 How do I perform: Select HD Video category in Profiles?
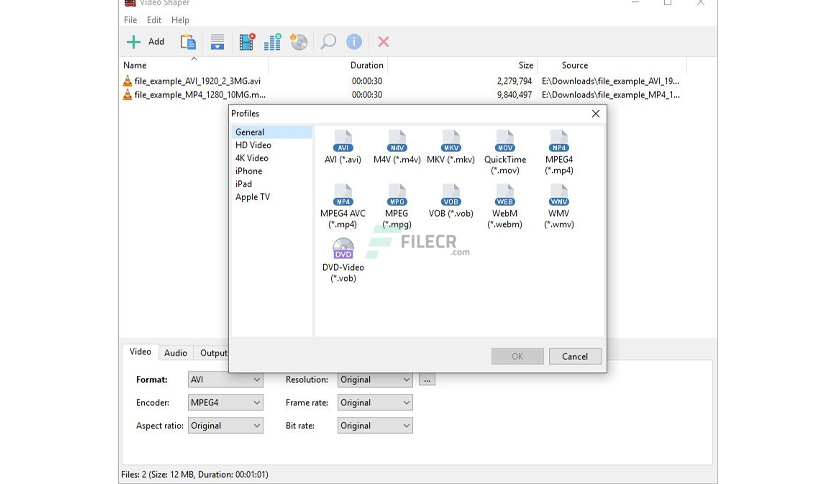click(253, 145)
